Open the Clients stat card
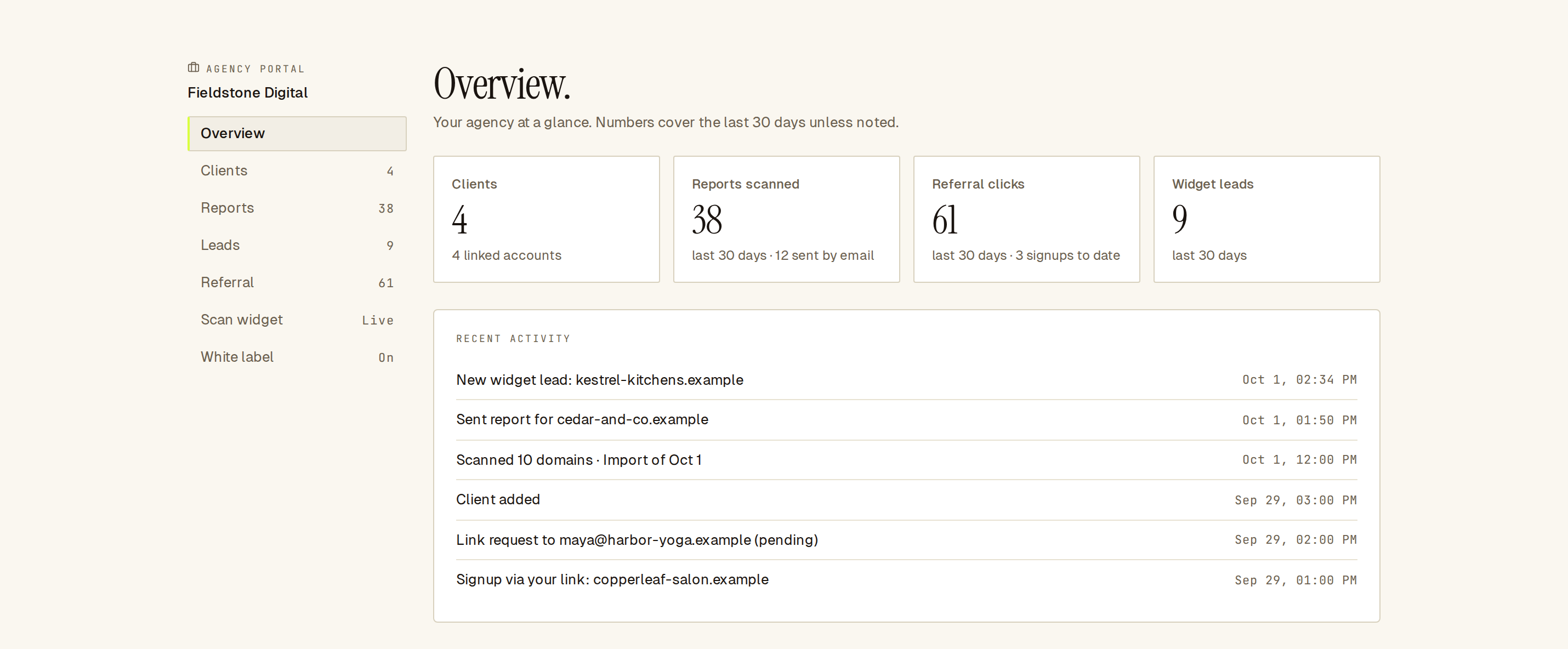The image size is (1568, 649). [547, 219]
